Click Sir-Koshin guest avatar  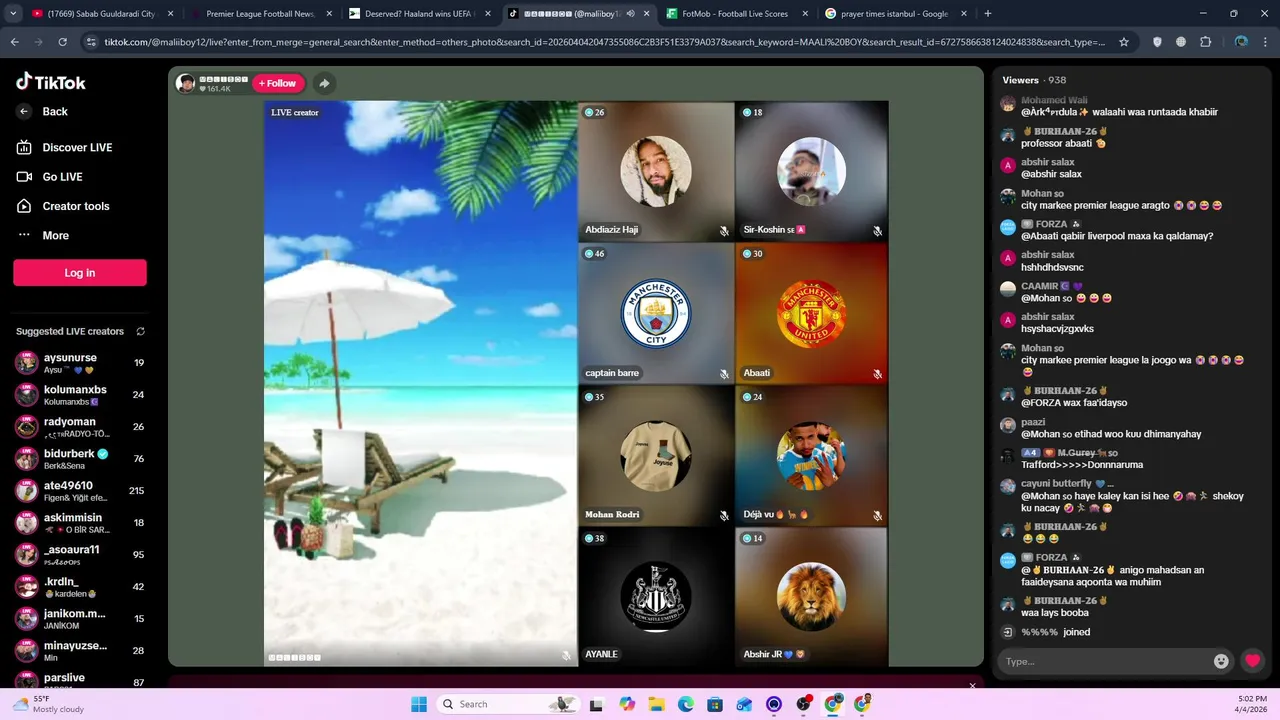(x=811, y=171)
